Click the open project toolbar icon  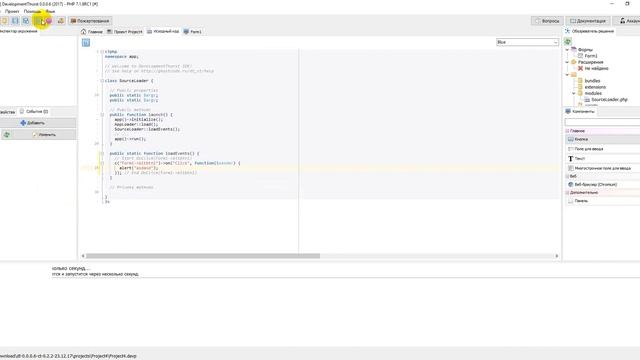pos(15,20)
